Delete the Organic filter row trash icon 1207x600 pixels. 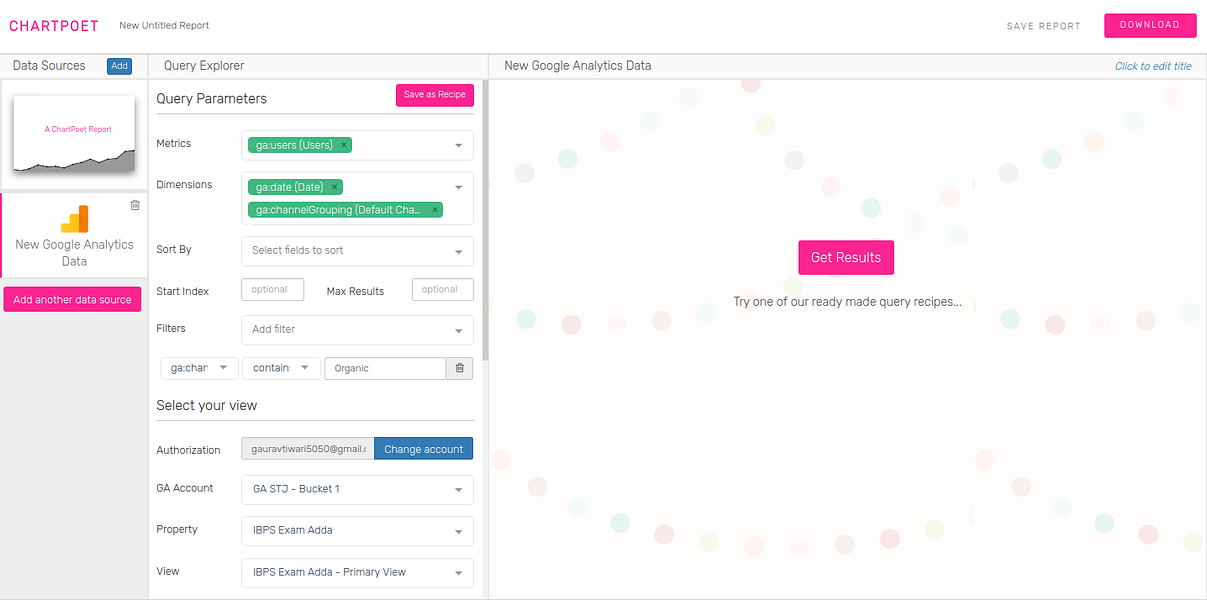click(460, 368)
